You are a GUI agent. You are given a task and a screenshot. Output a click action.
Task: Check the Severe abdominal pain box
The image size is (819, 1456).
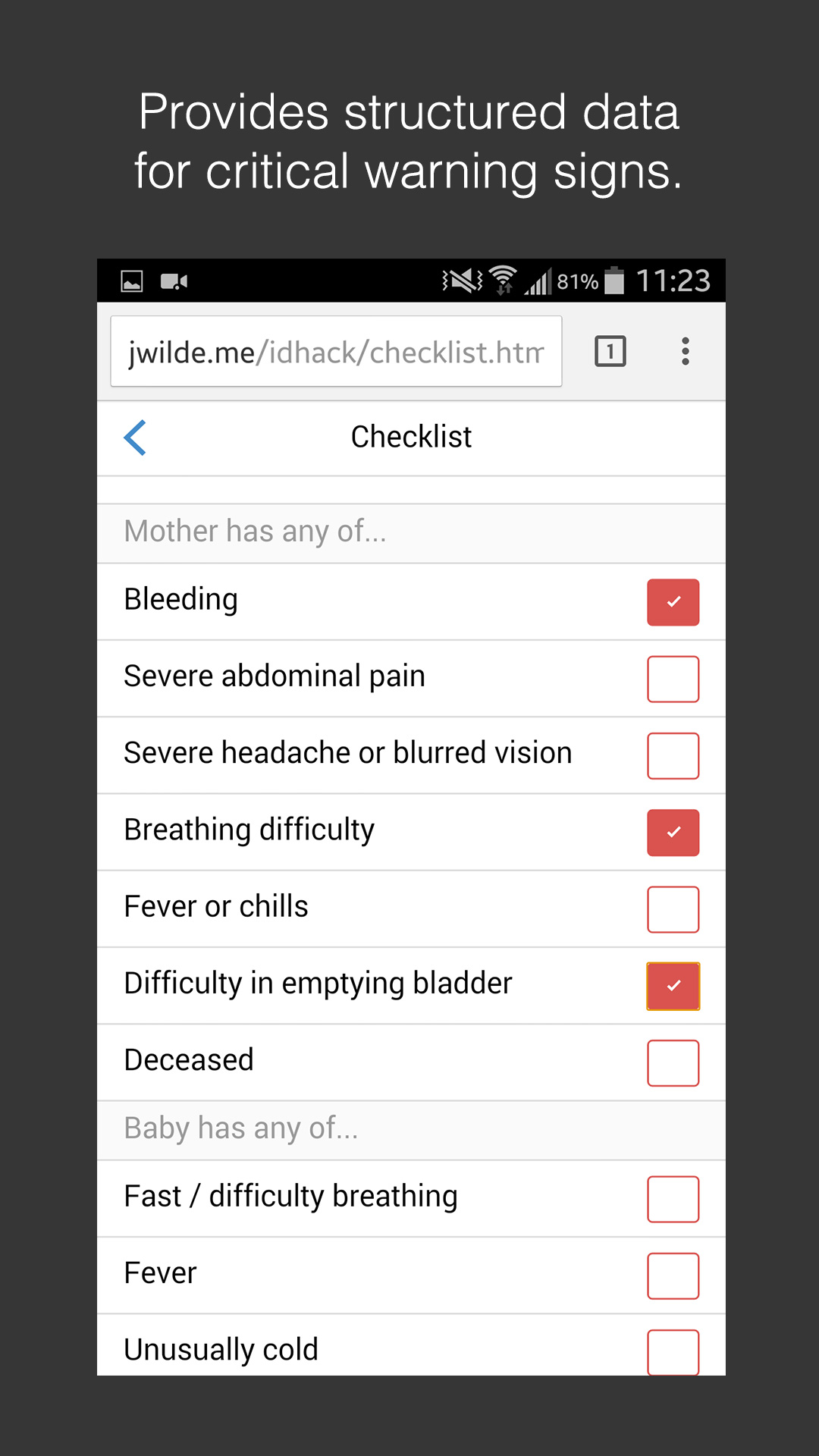click(x=673, y=679)
